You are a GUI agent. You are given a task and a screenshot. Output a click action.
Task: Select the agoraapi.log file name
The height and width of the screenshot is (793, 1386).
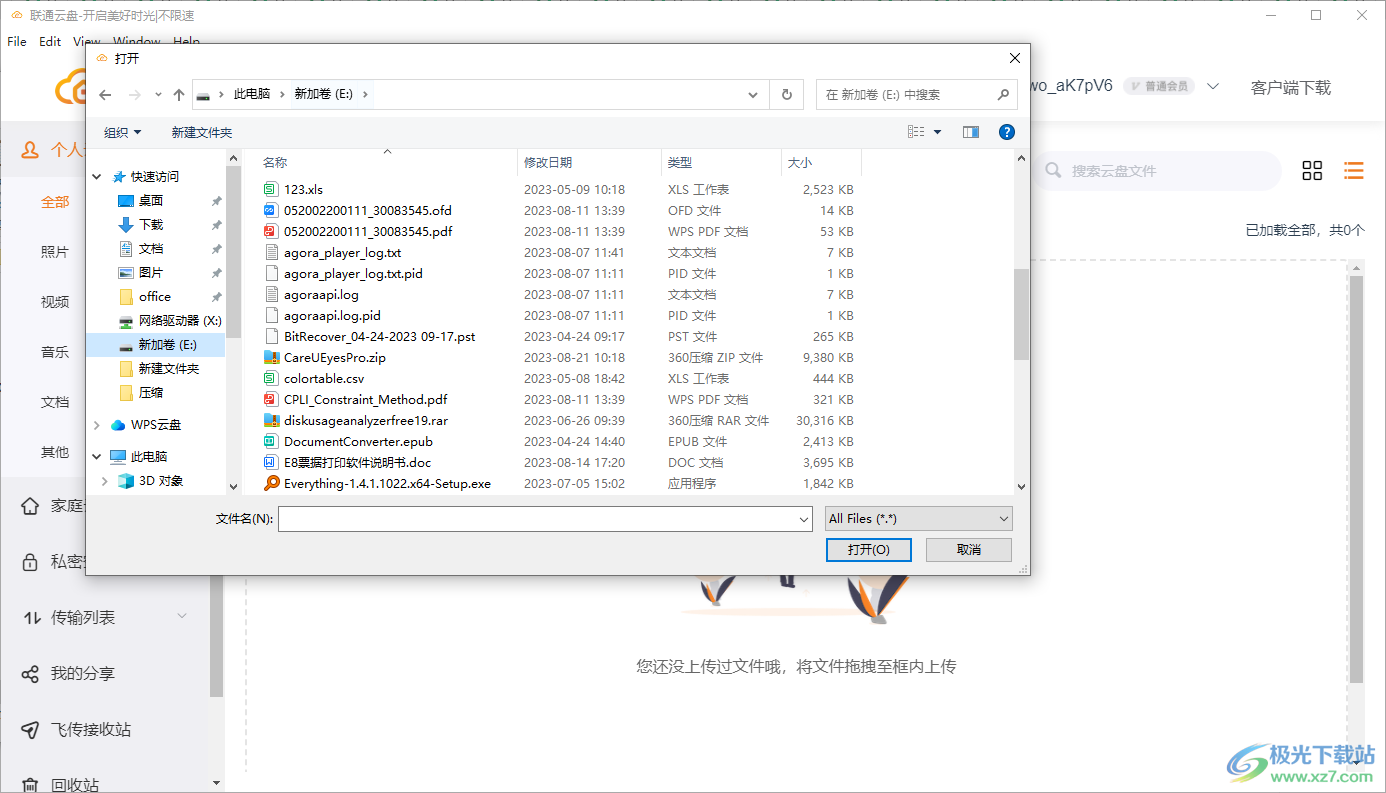(321, 294)
